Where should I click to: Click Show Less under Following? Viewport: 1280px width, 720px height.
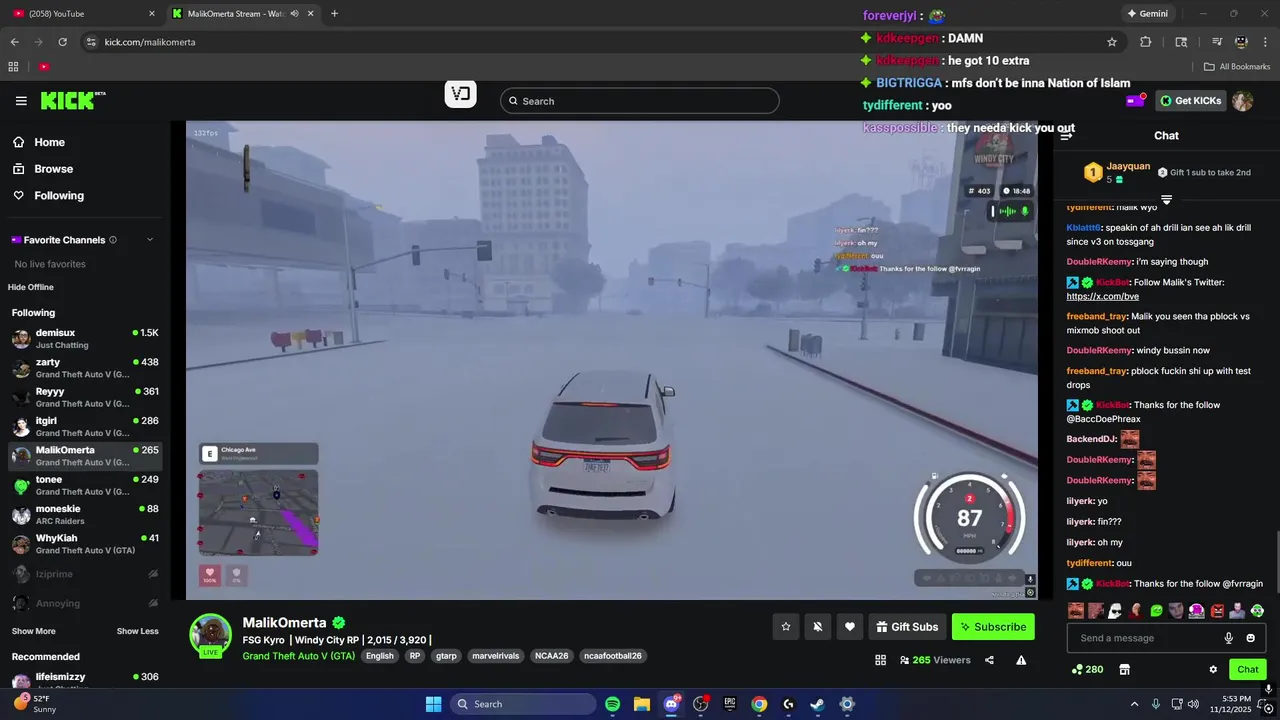point(137,631)
